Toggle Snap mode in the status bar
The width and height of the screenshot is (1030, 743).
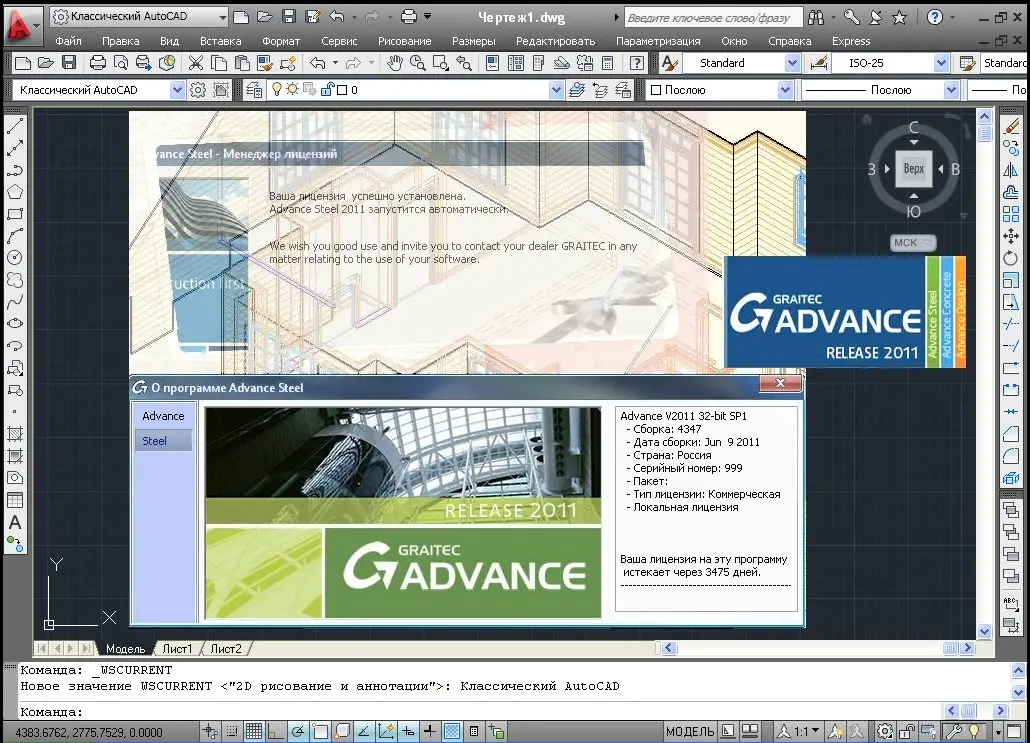pyautogui.click(x=232, y=731)
